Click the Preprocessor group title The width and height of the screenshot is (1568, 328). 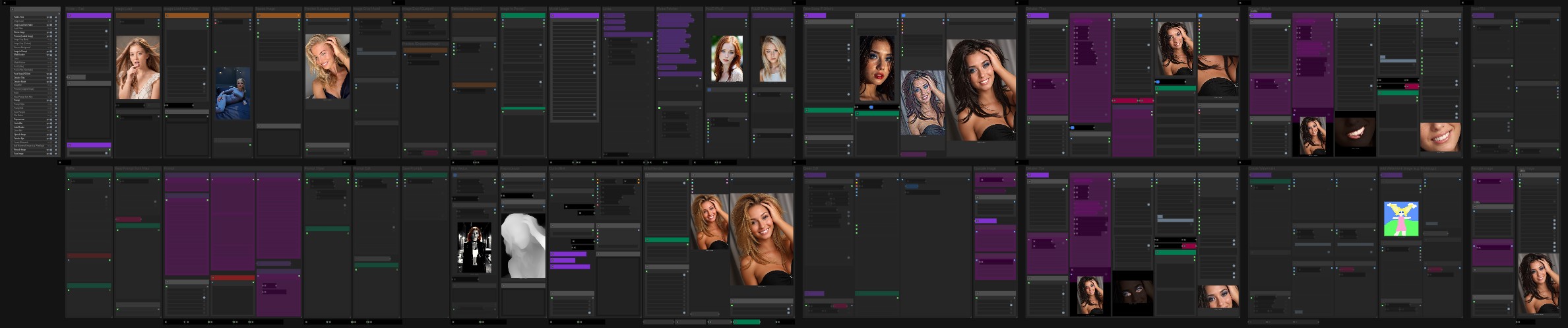coord(510,168)
